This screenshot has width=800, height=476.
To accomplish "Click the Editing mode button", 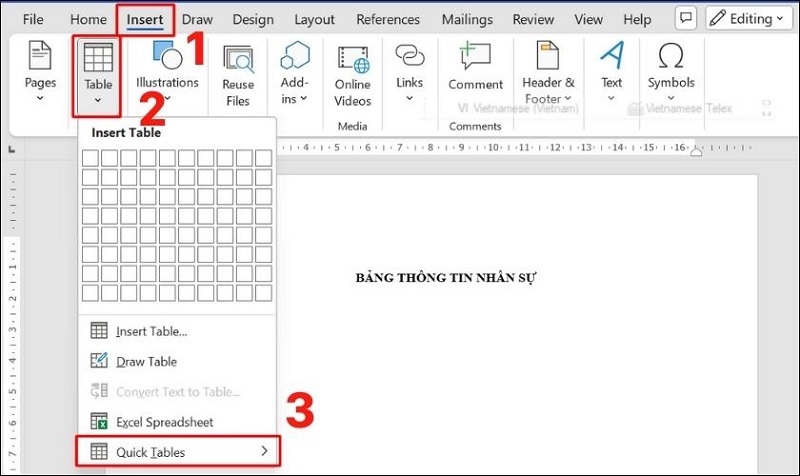I will point(744,19).
